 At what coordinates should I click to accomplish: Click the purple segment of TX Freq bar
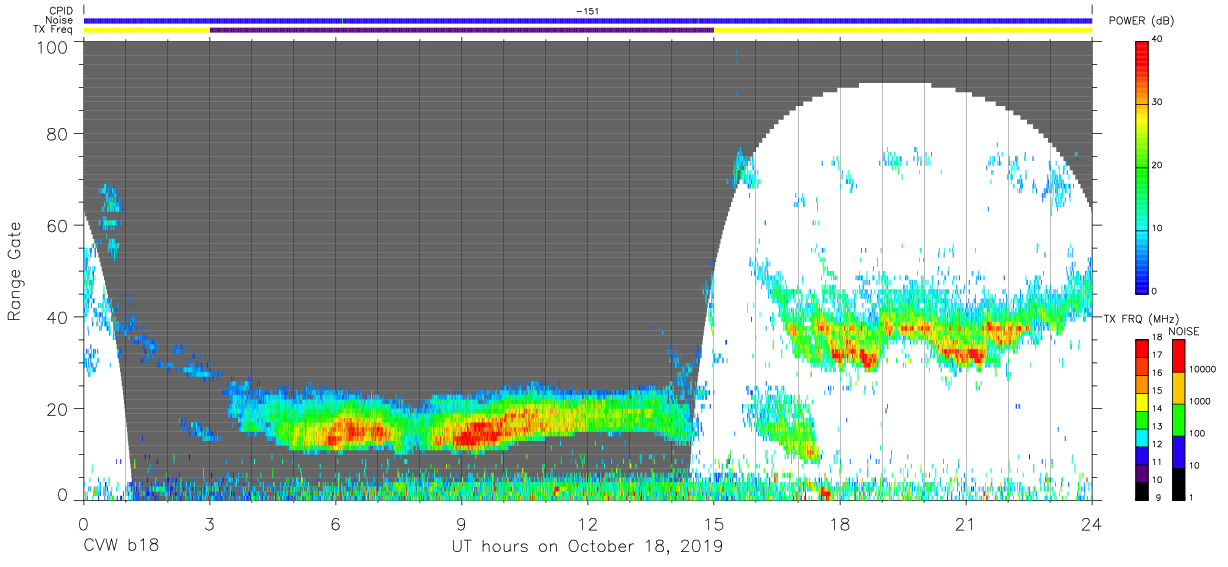(x=461, y=30)
